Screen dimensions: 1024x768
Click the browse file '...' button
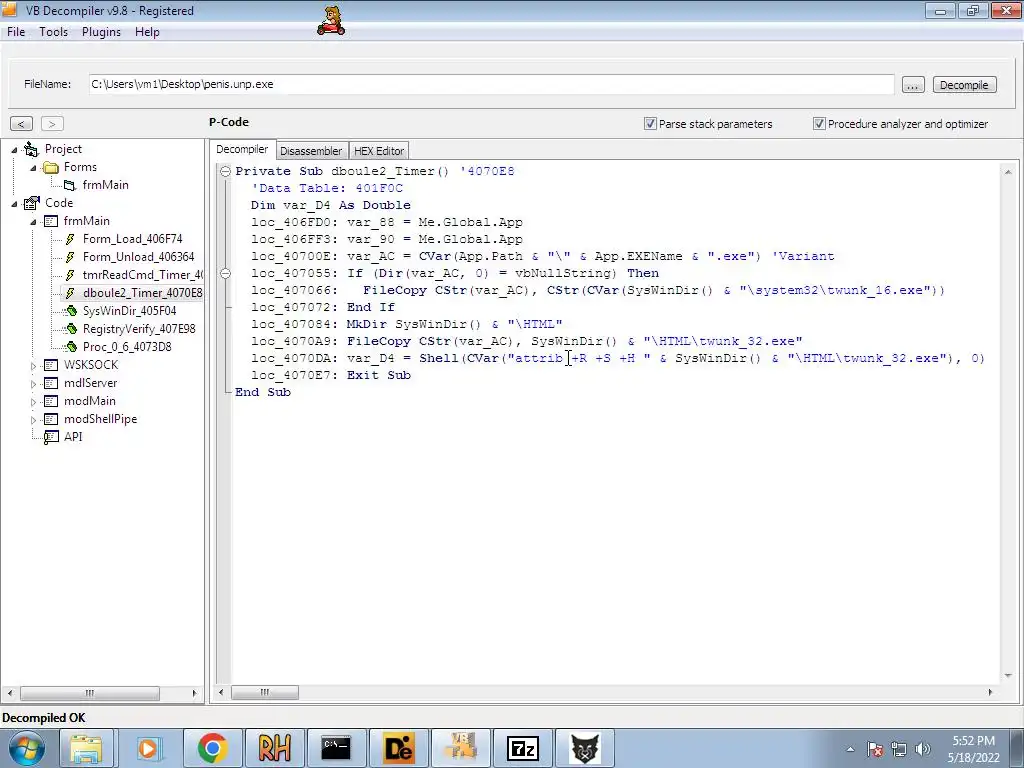pos(913,85)
